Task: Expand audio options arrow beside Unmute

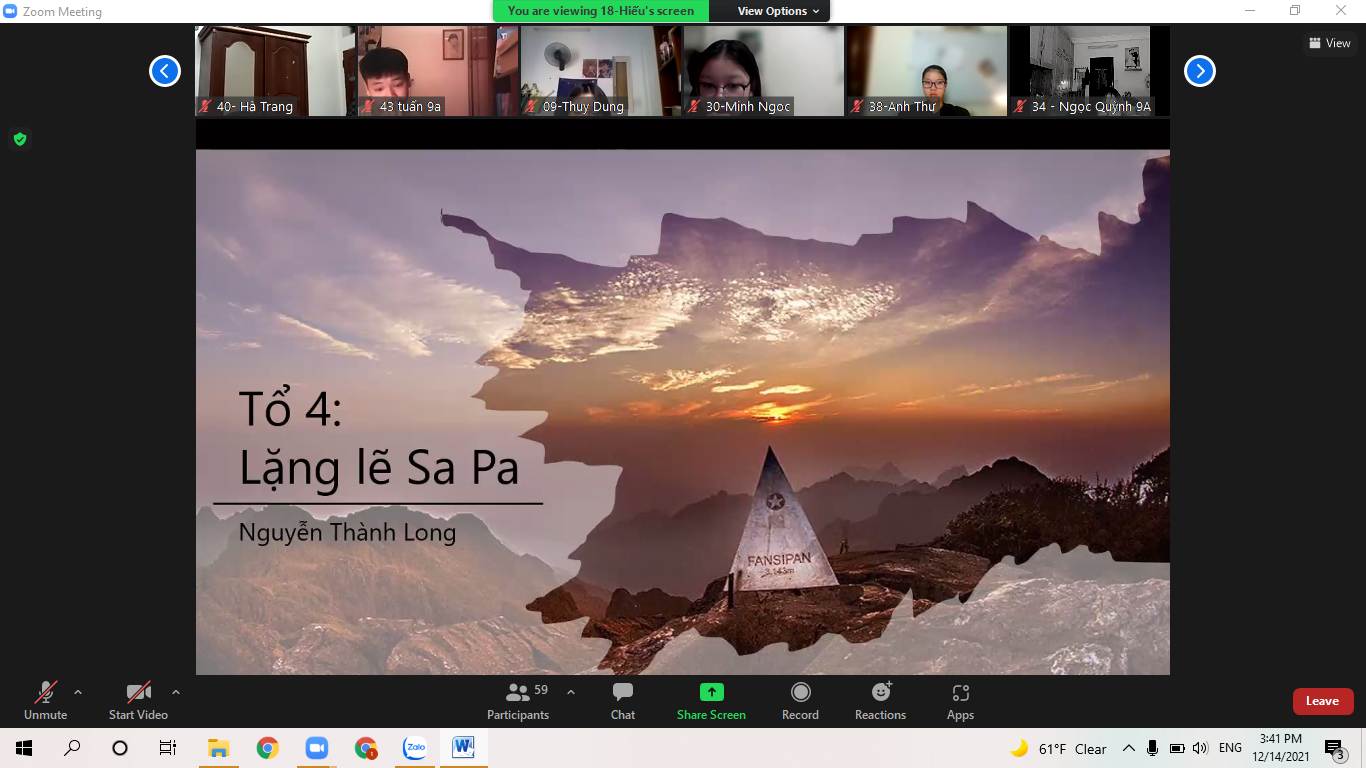Action: coord(78,692)
